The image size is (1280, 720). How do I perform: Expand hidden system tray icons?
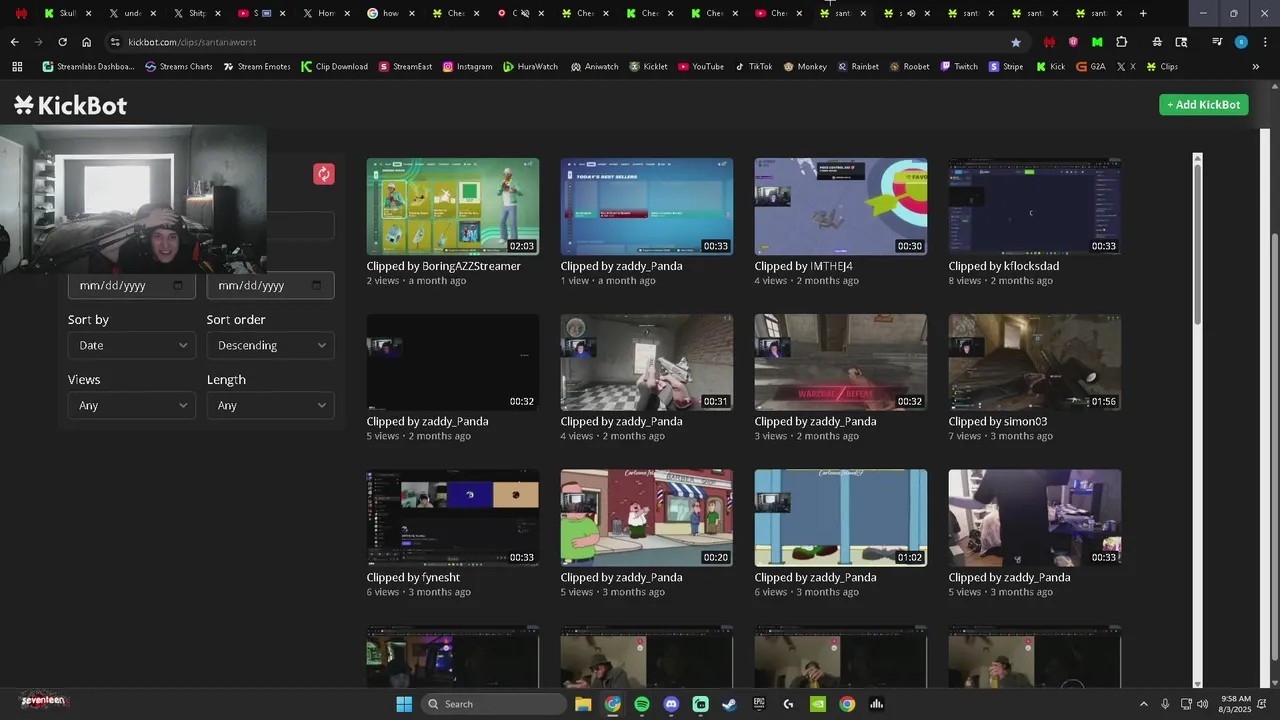(1145, 704)
